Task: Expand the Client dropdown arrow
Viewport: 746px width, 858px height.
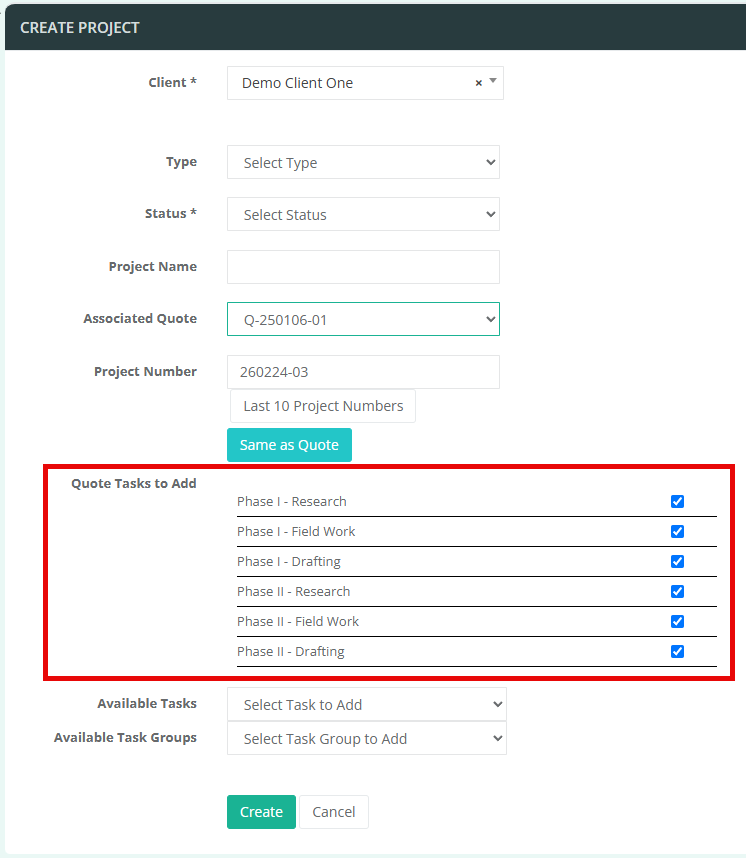Action: coord(493,81)
